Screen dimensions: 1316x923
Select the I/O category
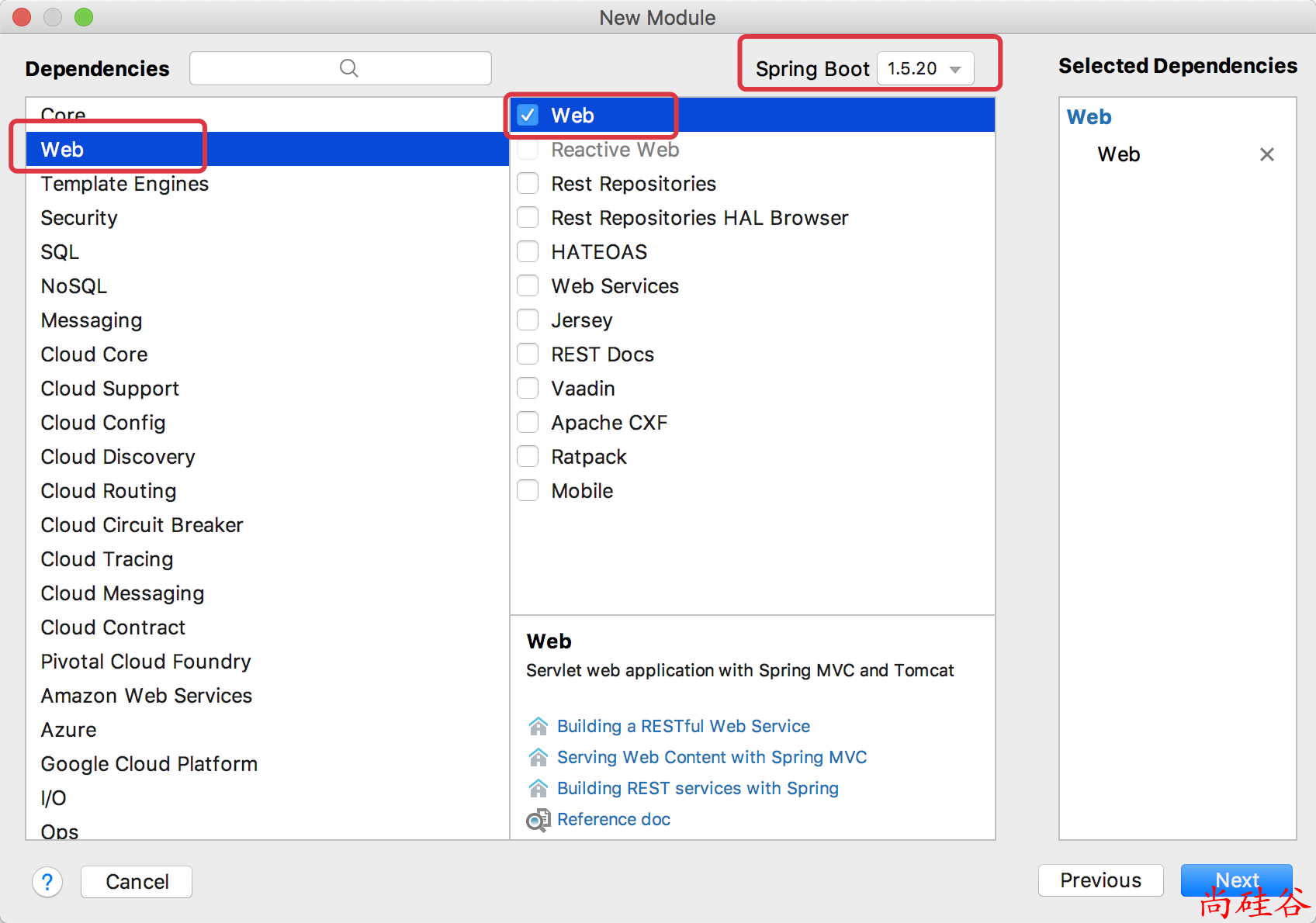267,798
